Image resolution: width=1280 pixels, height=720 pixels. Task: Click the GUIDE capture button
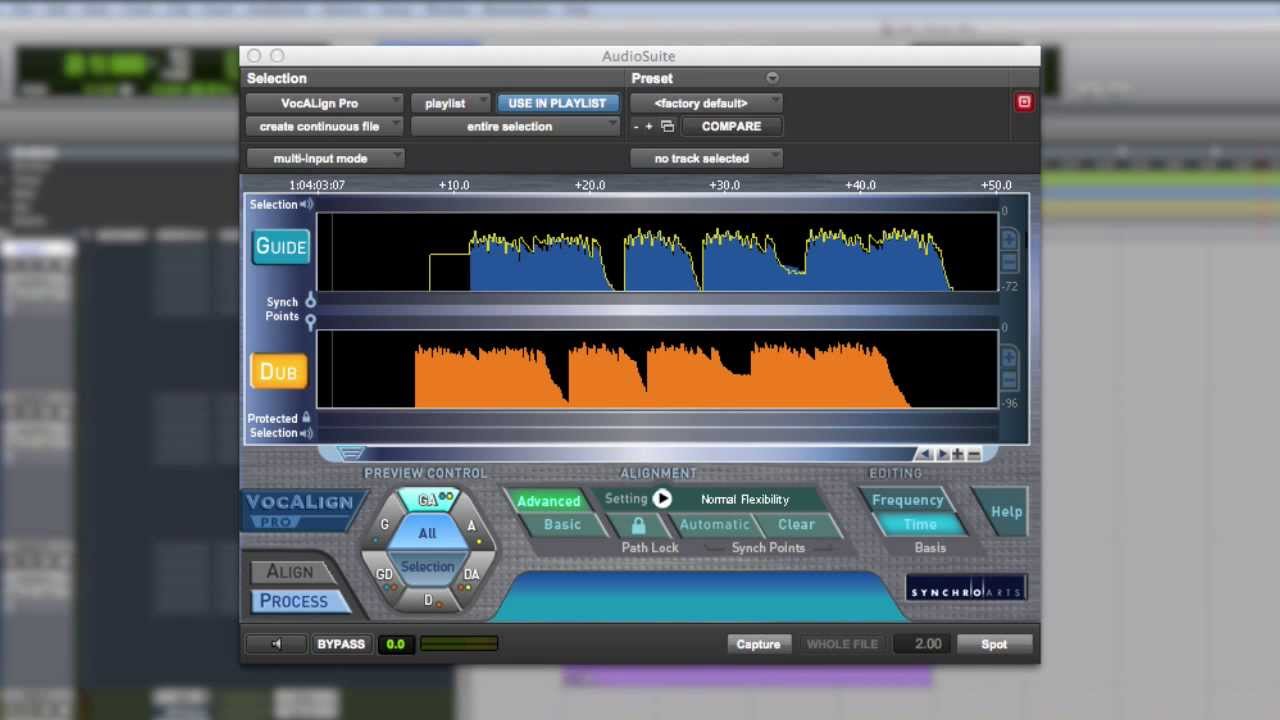coord(280,246)
